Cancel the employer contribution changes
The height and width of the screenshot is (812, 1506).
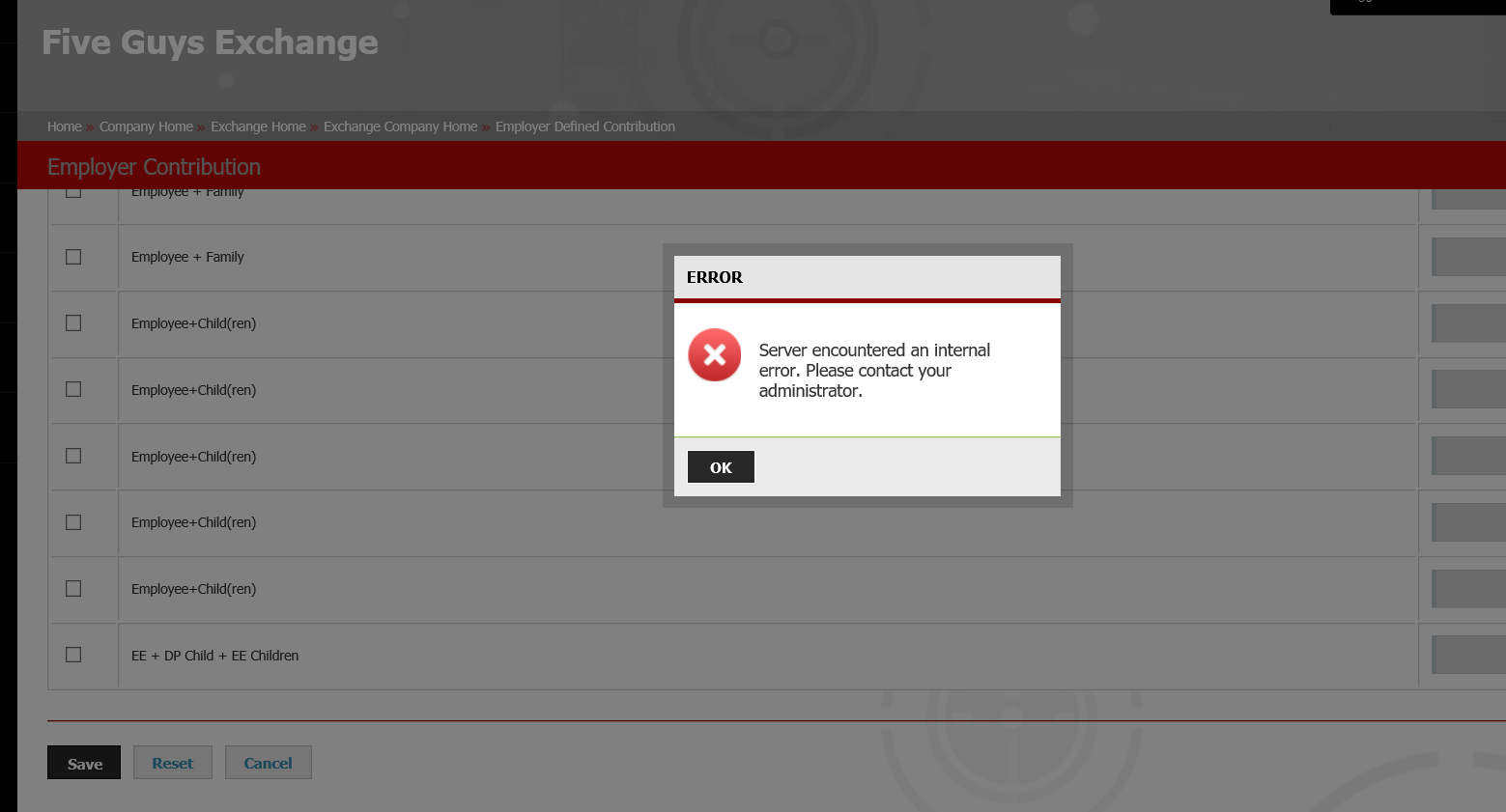(269, 763)
